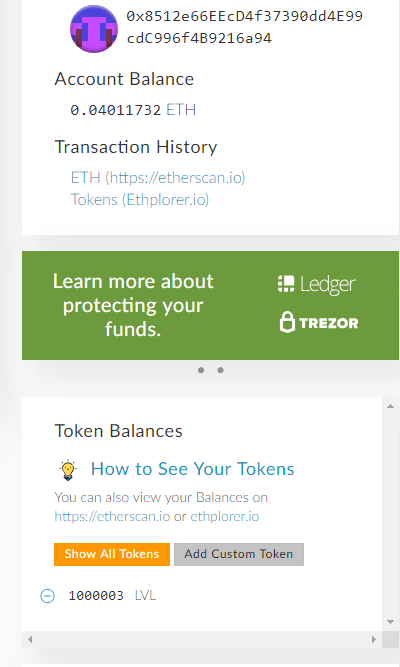Open Tokens history on Ethplorer.io
Screen dimensions: 400x667
point(140,200)
